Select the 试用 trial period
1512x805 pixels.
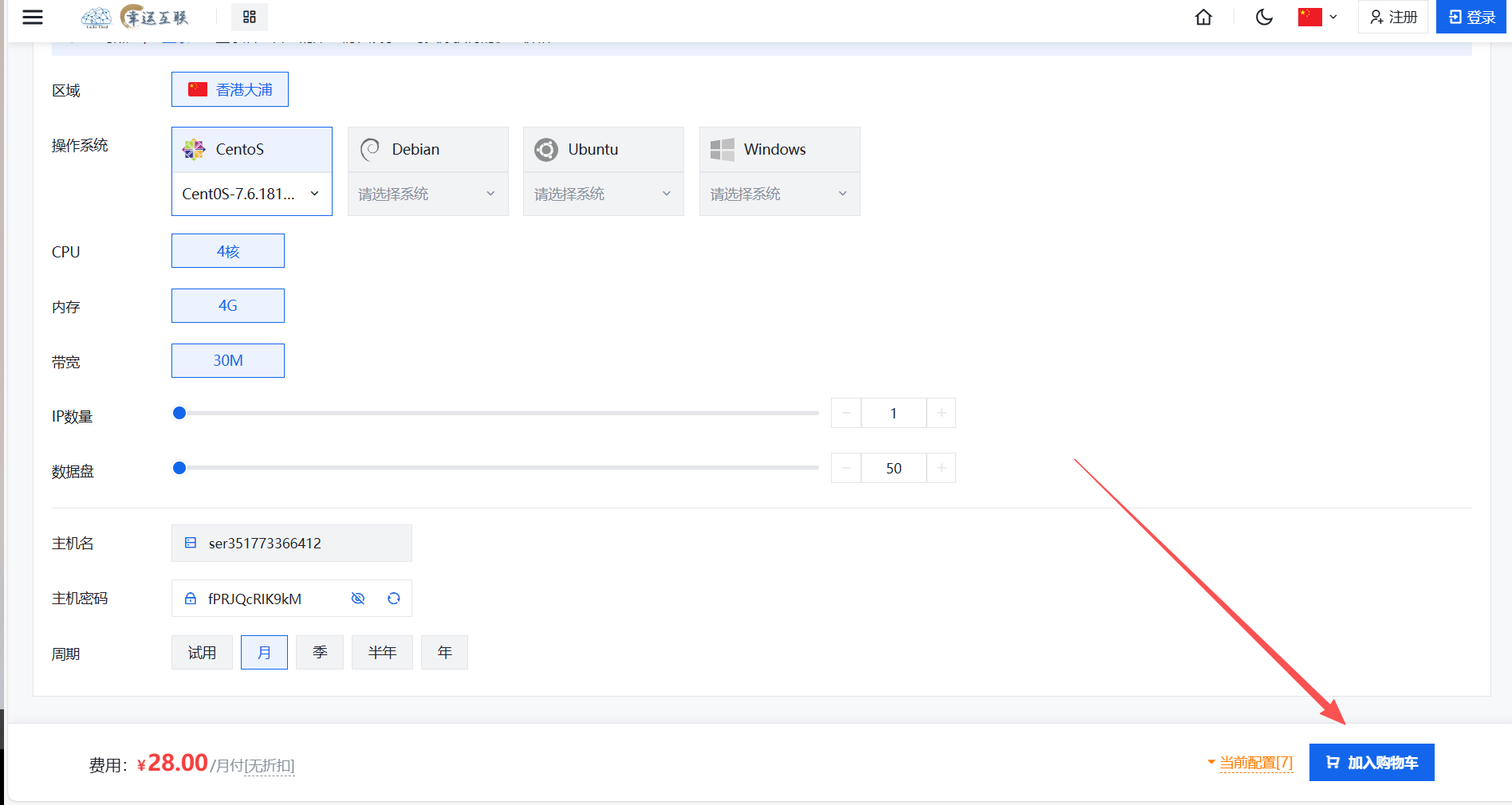pos(202,653)
